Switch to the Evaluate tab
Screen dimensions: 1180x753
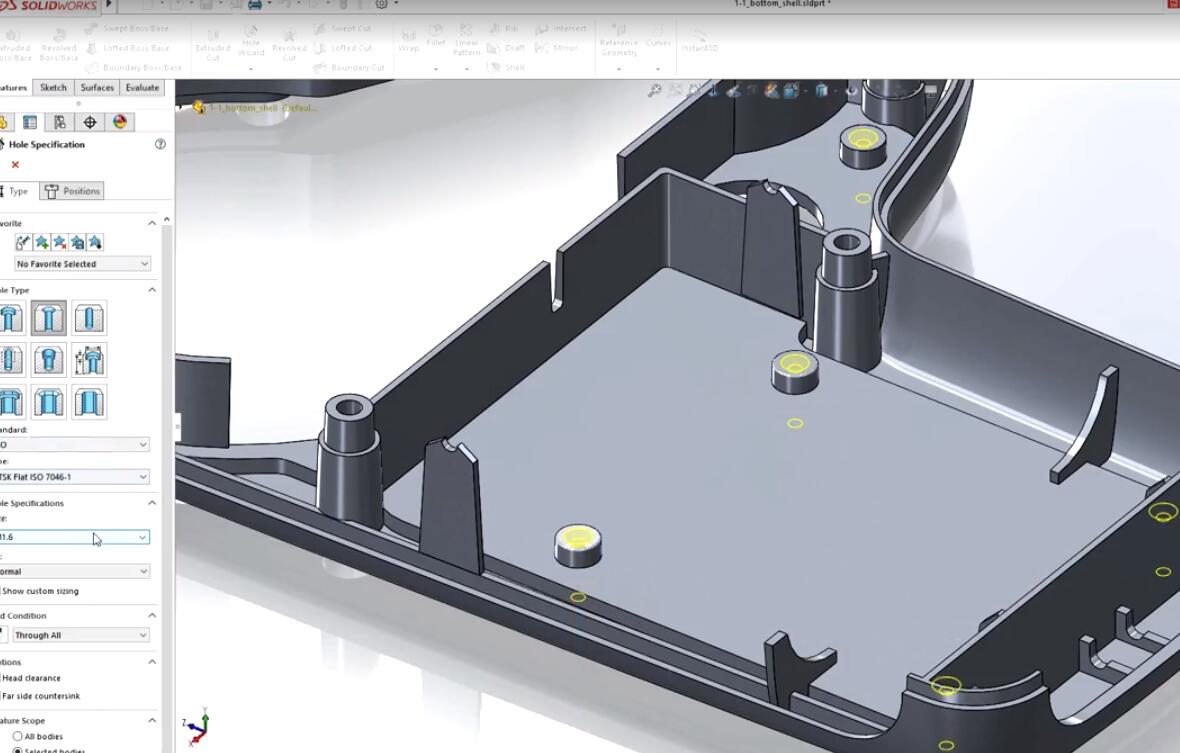coord(142,88)
